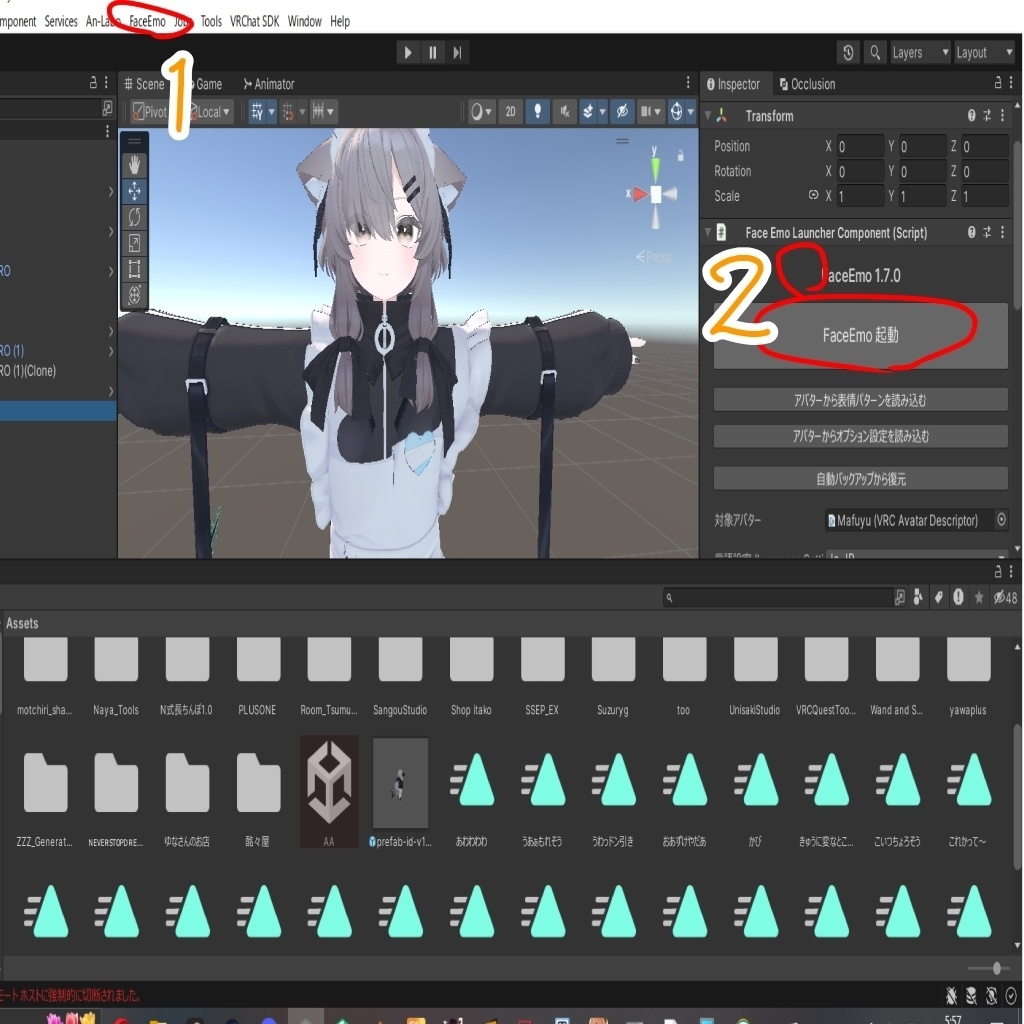Select the Move tool in Scene toolbar
Viewport: 1024px width, 1024px height.
[134, 191]
